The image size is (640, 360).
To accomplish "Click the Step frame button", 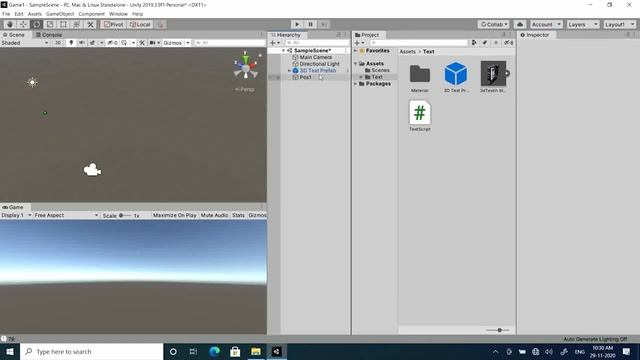I will (324, 24).
